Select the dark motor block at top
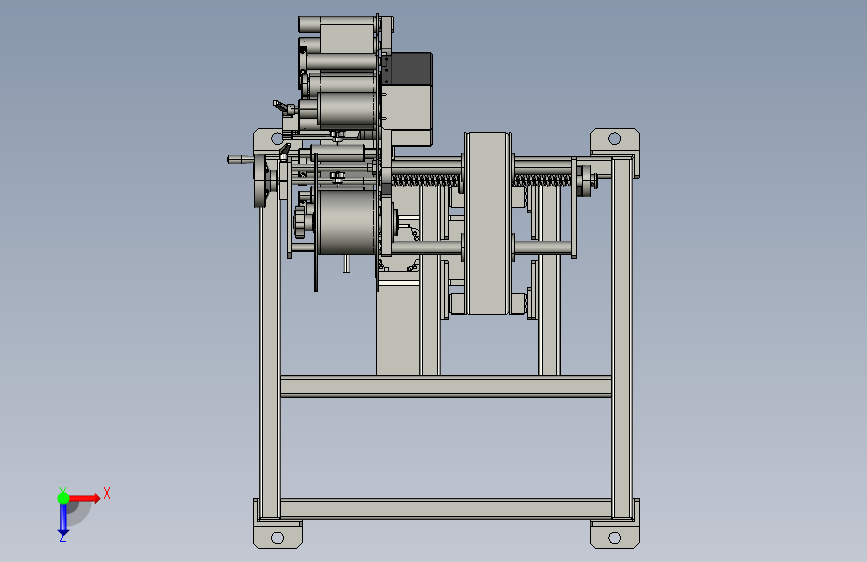This screenshot has width=867, height=562. coord(411,69)
